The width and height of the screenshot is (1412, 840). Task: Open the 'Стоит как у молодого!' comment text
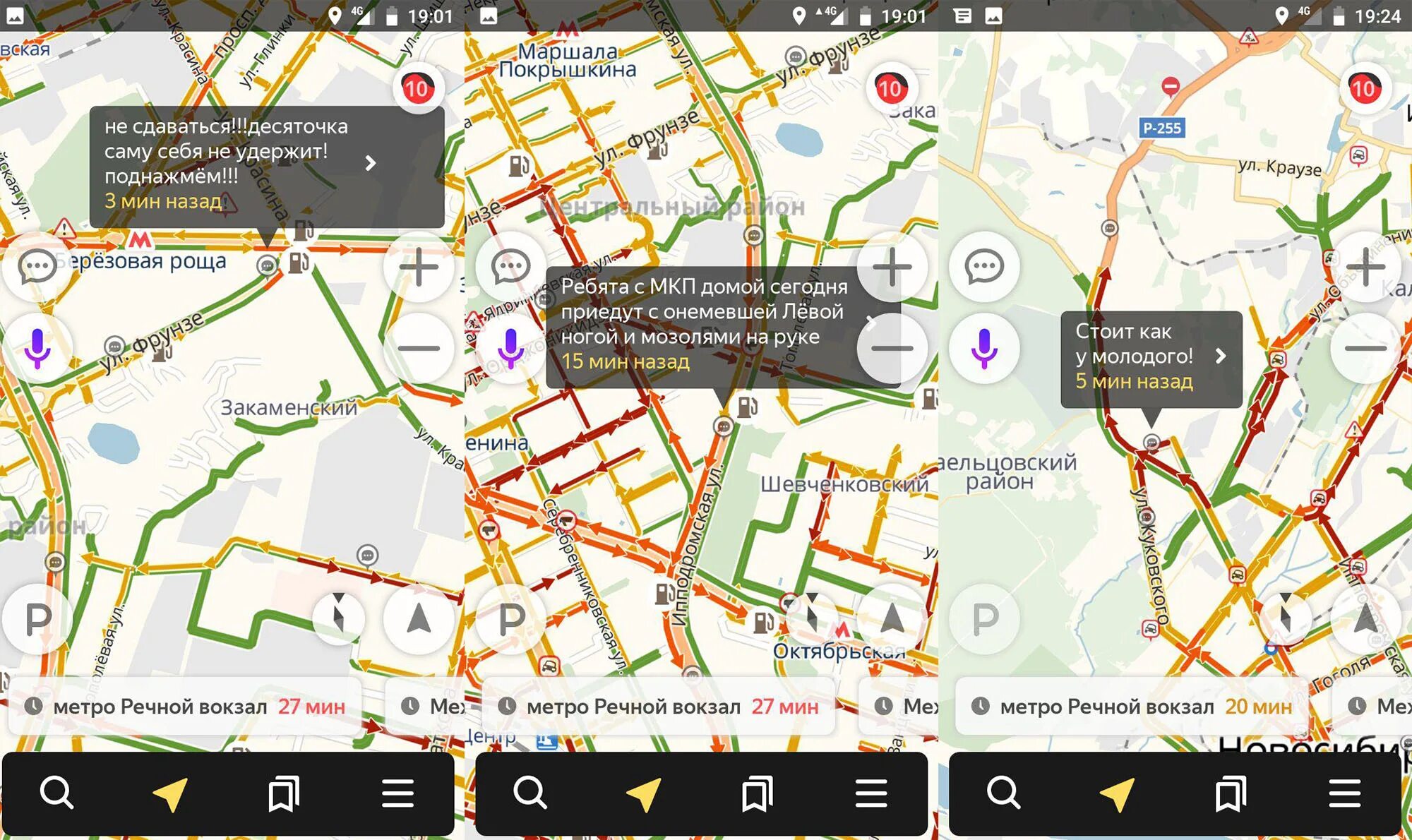coord(1134,344)
